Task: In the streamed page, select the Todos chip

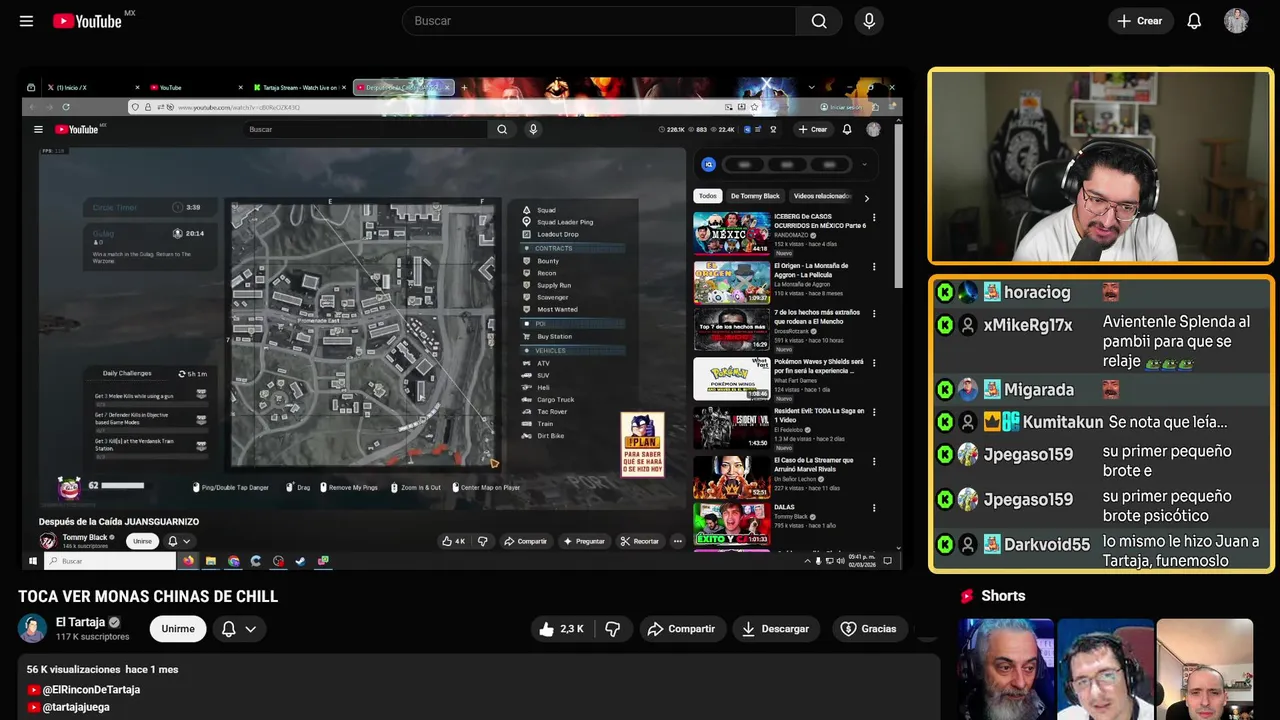Action: click(x=707, y=196)
